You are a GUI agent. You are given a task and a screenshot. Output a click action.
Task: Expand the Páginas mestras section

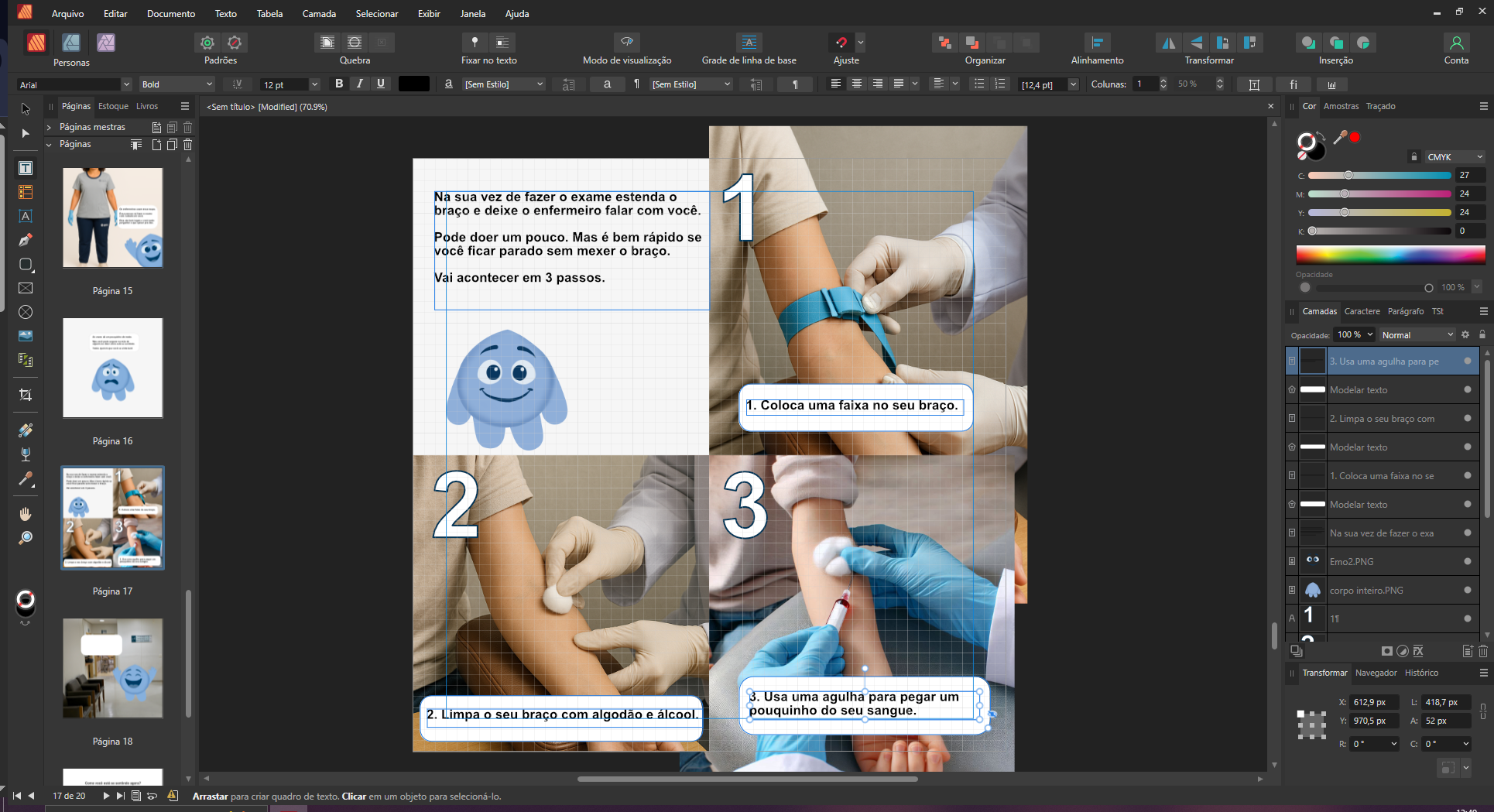pyautogui.click(x=50, y=127)
